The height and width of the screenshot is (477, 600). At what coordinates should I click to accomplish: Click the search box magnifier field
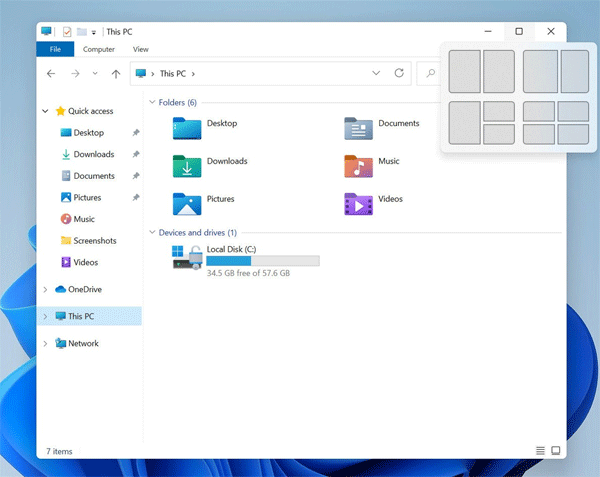(429, 73)
